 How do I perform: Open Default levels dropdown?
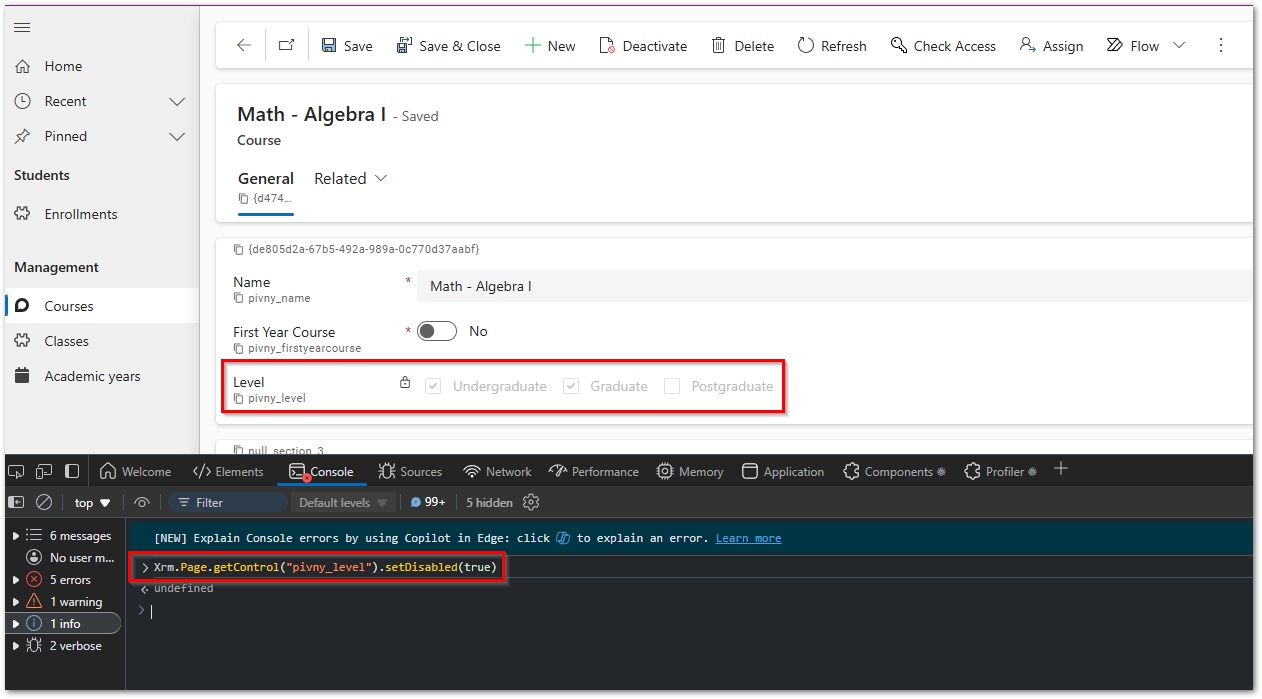(343, 502)
